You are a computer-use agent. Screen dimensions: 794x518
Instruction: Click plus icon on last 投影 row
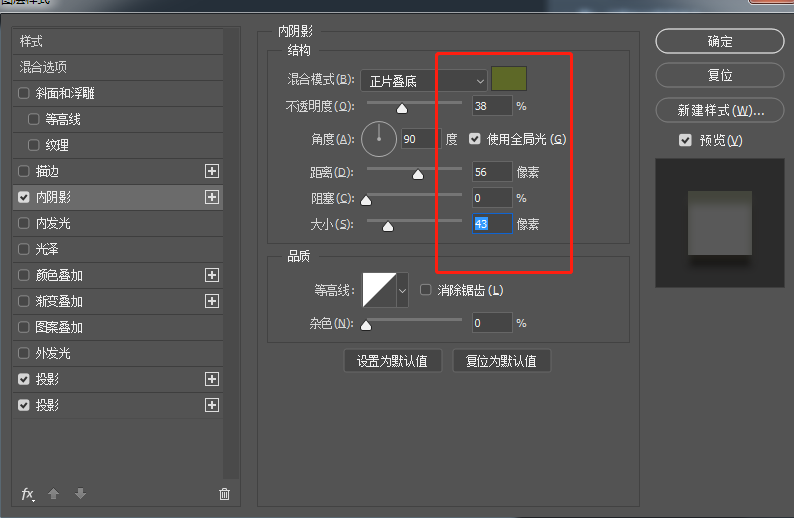[x=212, y=405]
